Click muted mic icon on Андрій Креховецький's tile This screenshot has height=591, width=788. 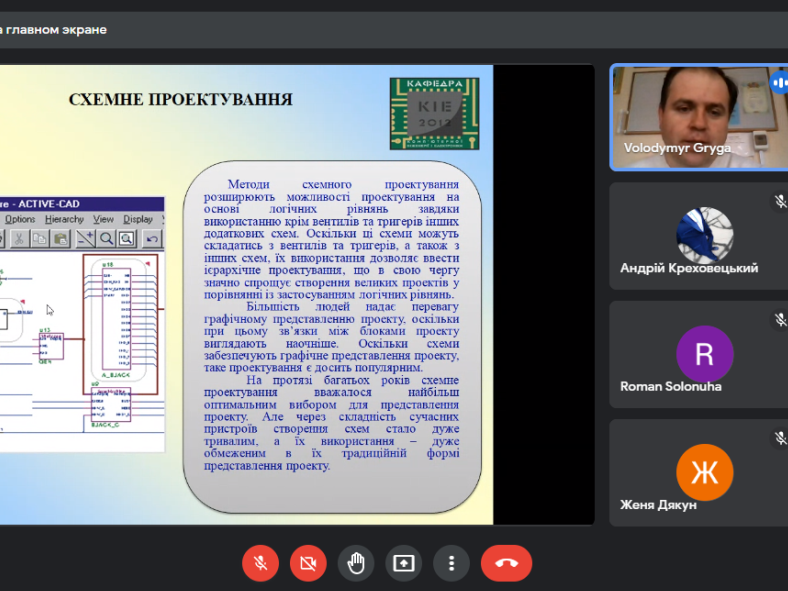tap(780, 202)
